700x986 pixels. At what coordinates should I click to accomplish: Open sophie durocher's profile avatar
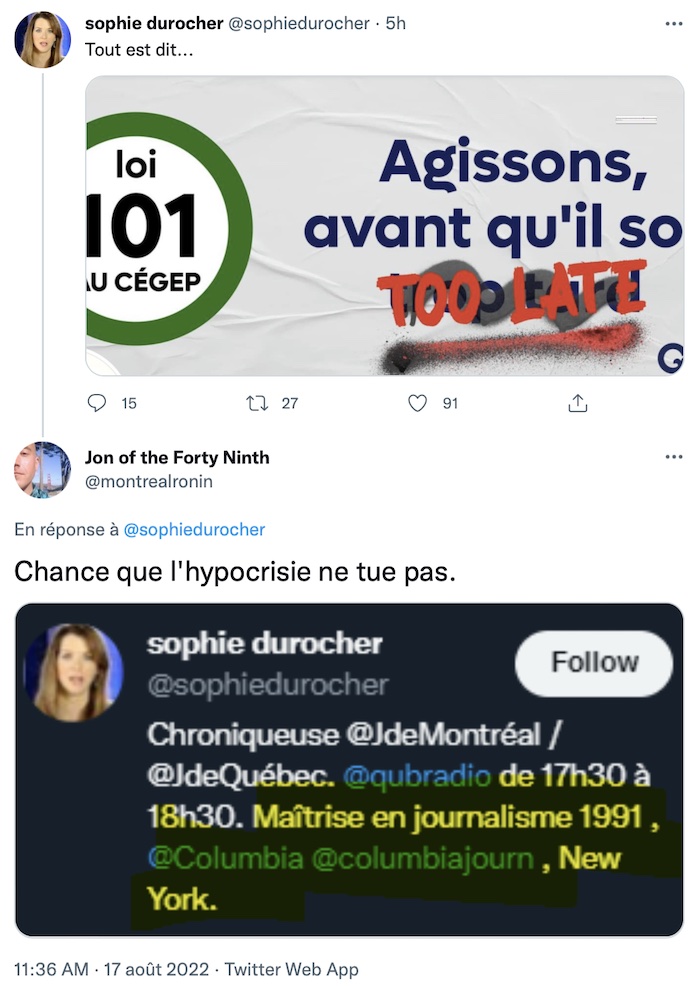point(43,39)
